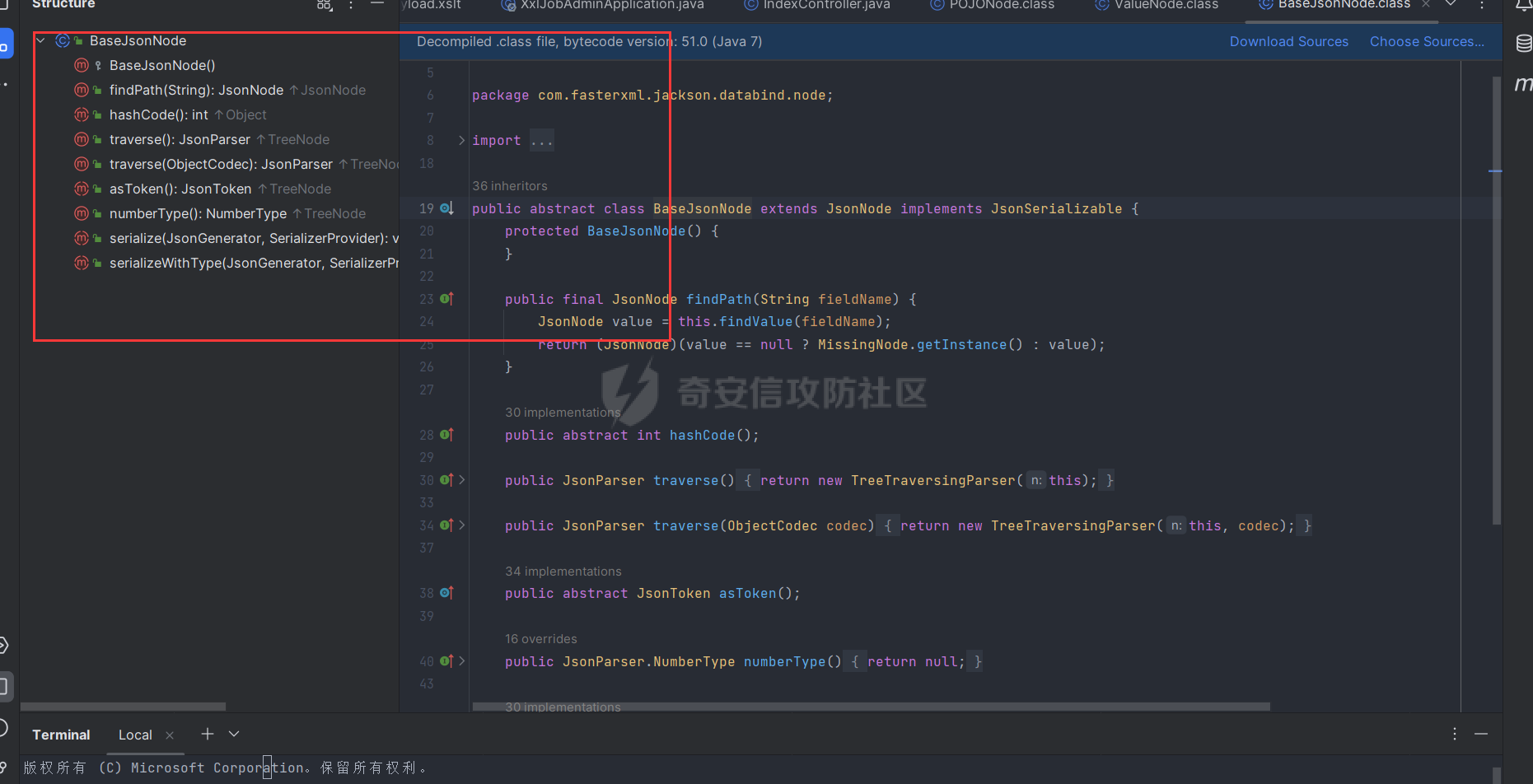Switch to the POJONode.class tab
This screenshot has width=1533, height=784.
pos(992,5)
